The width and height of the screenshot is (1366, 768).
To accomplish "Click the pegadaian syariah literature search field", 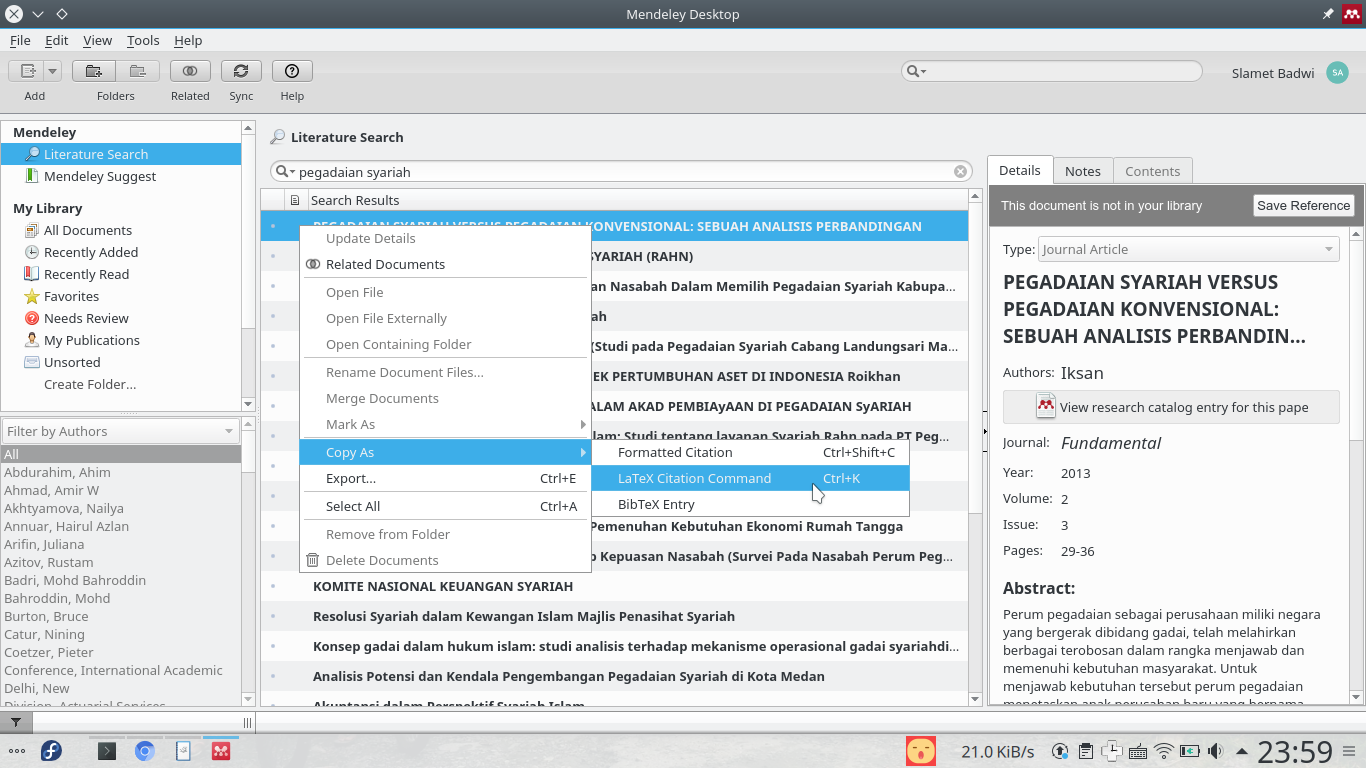I will click(x=621, y=172).
